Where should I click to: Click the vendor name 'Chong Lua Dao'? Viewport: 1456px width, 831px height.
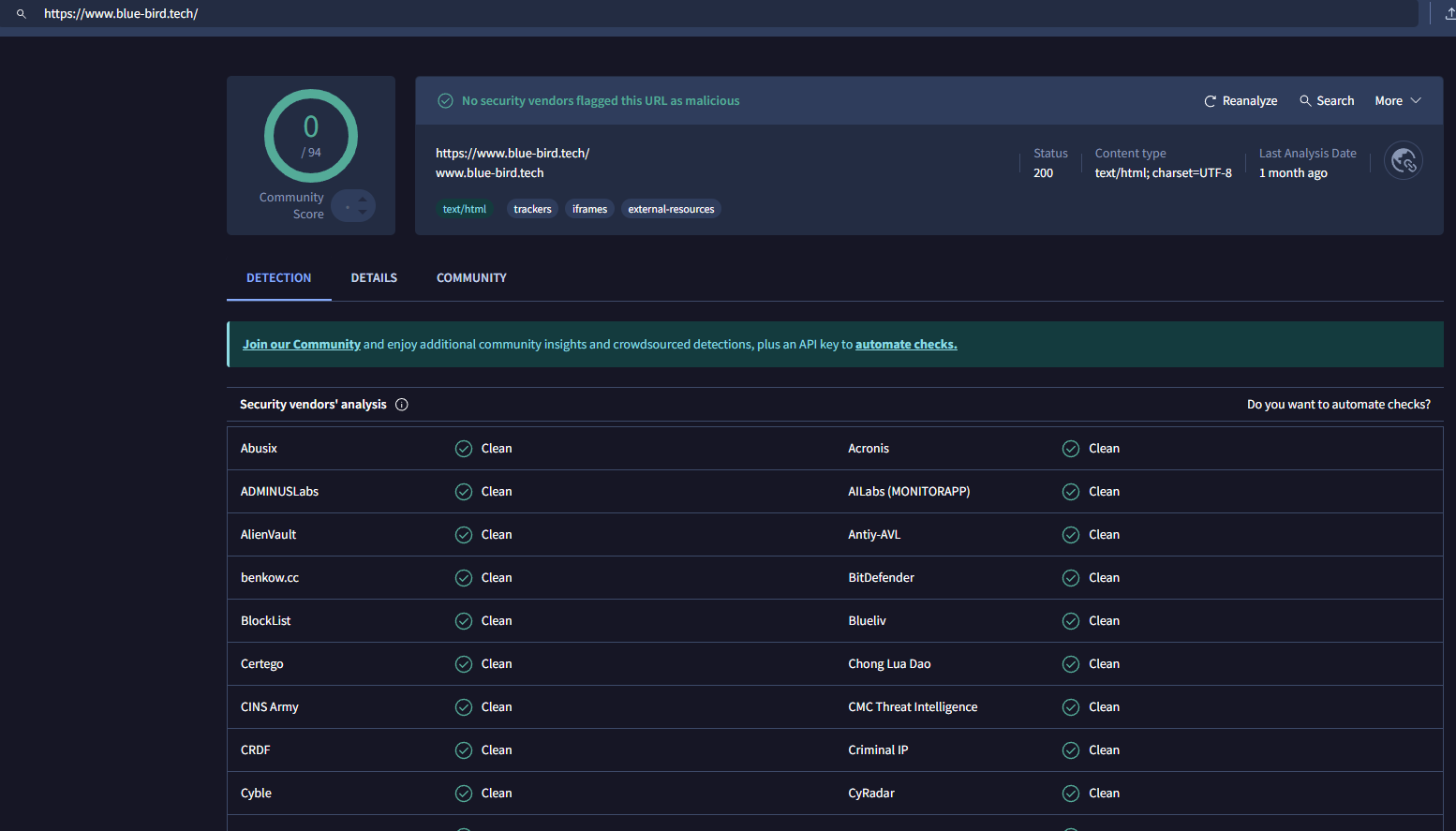(x=889, y=664)
